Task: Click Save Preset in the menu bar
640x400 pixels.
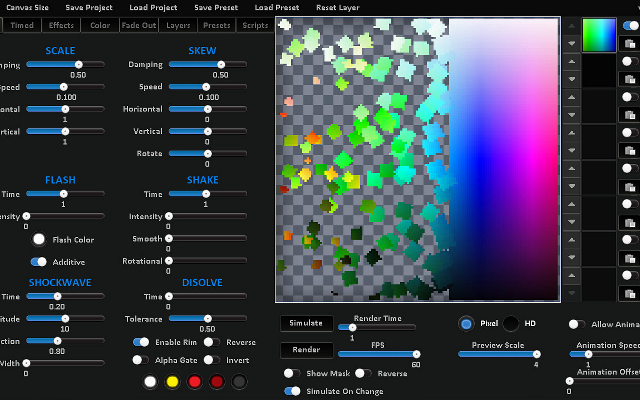Action: pos(216,7)
